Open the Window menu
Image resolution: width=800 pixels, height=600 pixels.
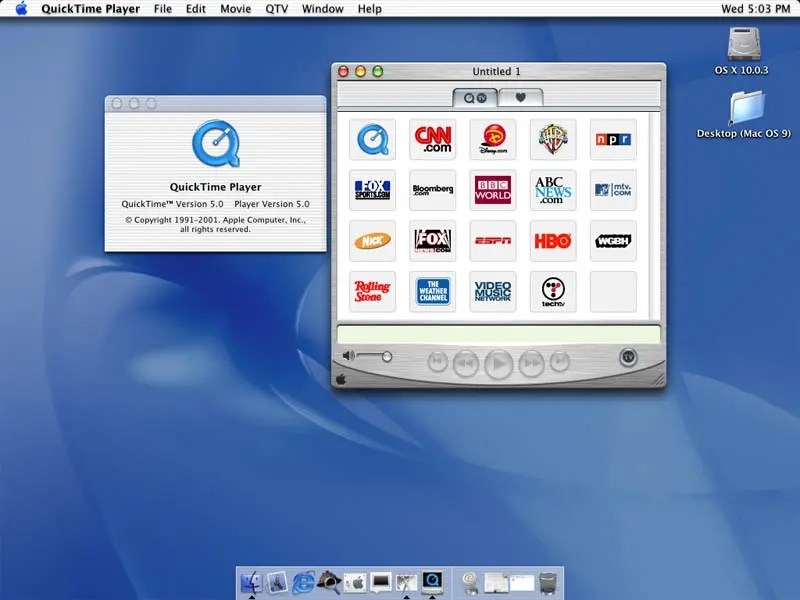click(322, 9)
